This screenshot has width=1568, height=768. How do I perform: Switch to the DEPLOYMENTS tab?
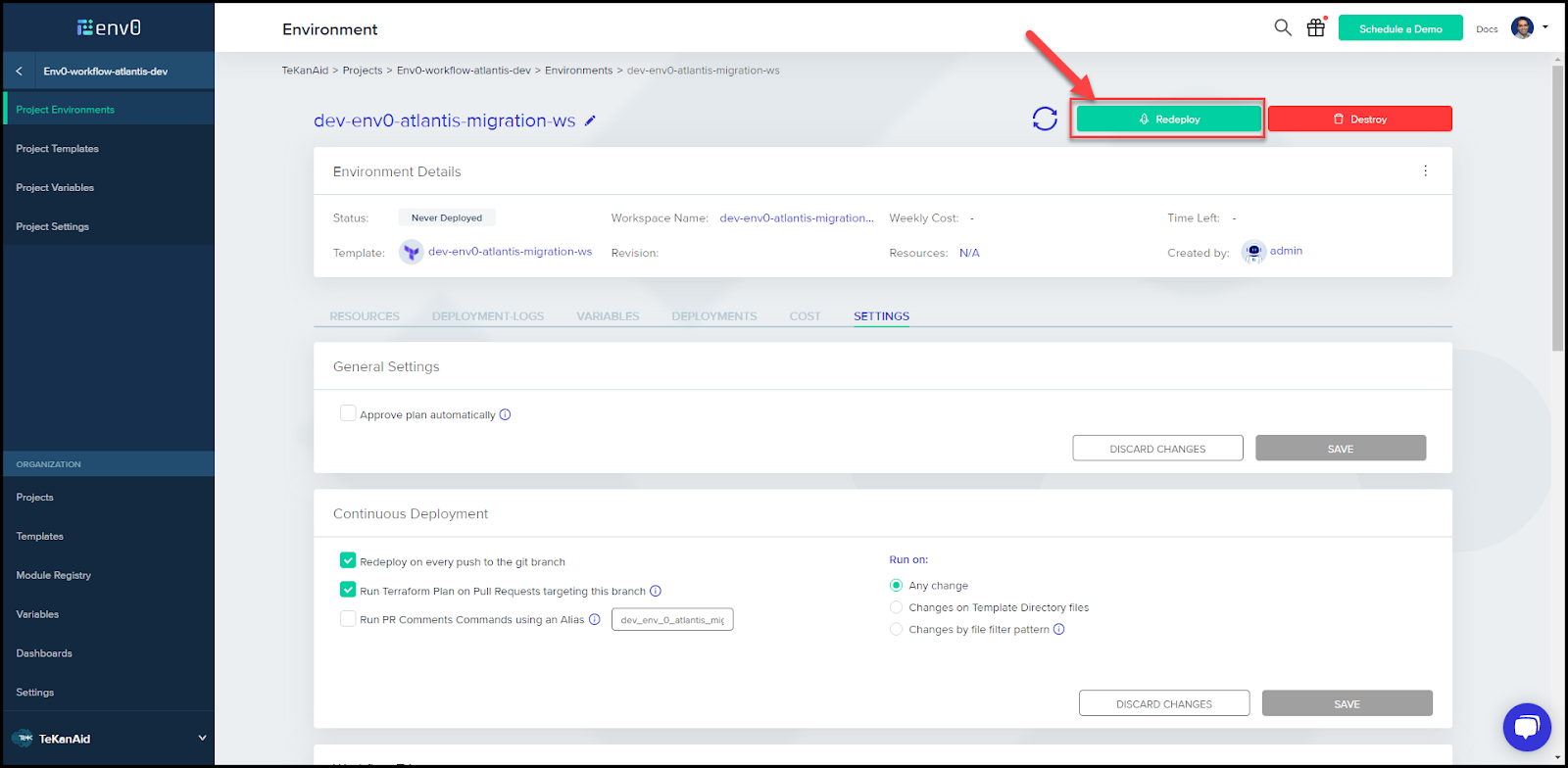click(714, 316)
